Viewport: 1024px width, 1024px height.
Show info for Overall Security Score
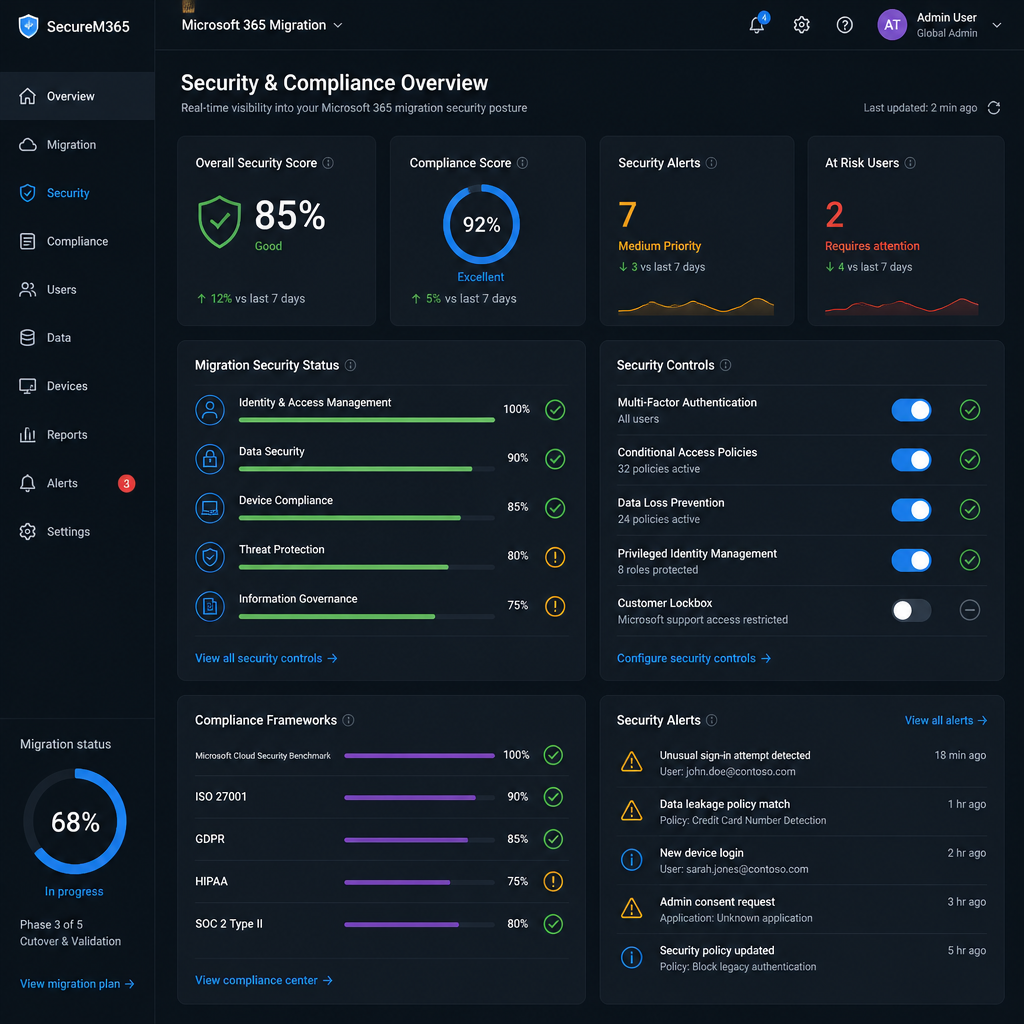tap(328, 163)
